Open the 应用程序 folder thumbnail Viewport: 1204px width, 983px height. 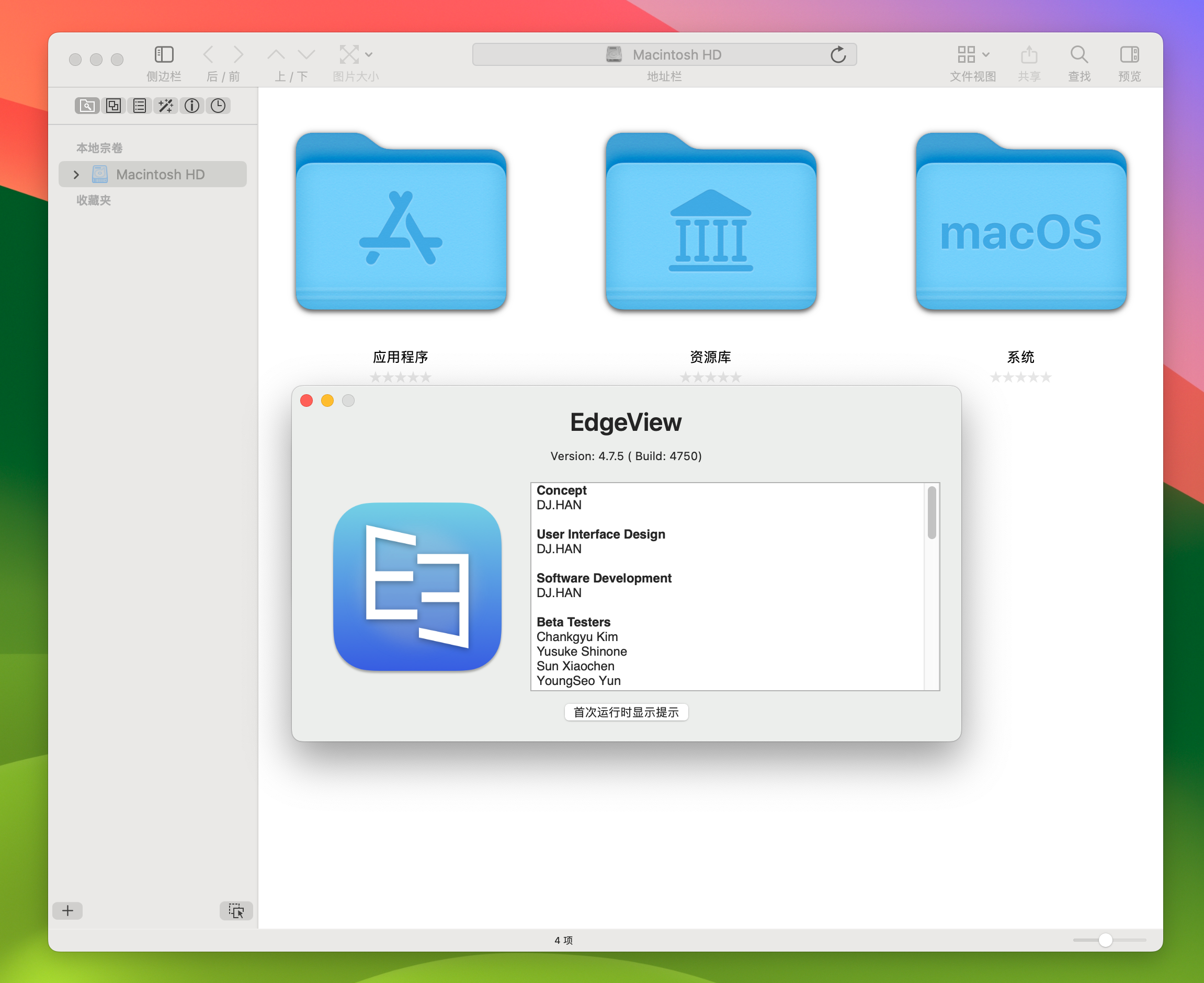click(401, 222)
